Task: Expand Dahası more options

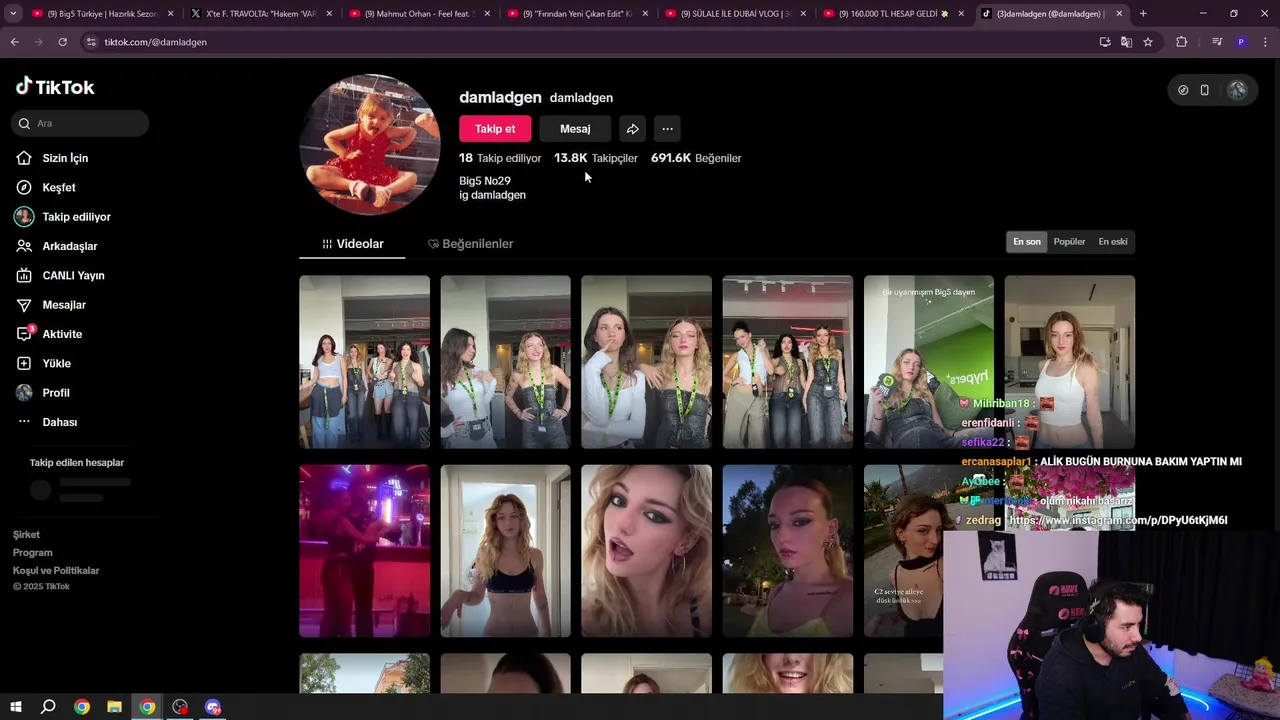Action: point(47,422)
